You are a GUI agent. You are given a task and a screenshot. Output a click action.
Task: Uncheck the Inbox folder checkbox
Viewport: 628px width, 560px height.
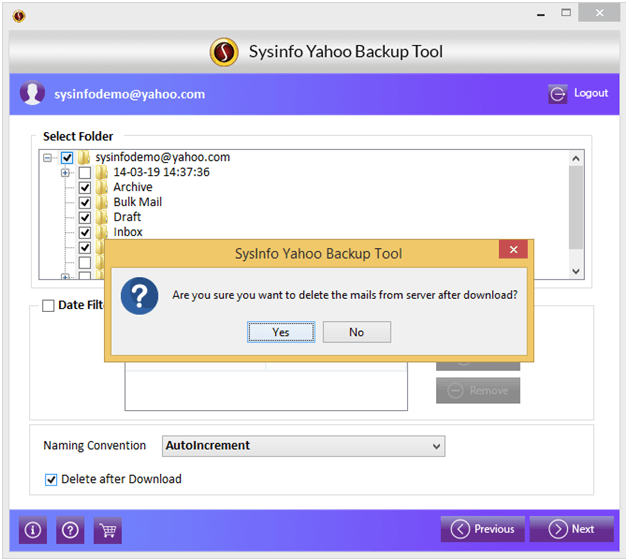[x=85, y=232]
